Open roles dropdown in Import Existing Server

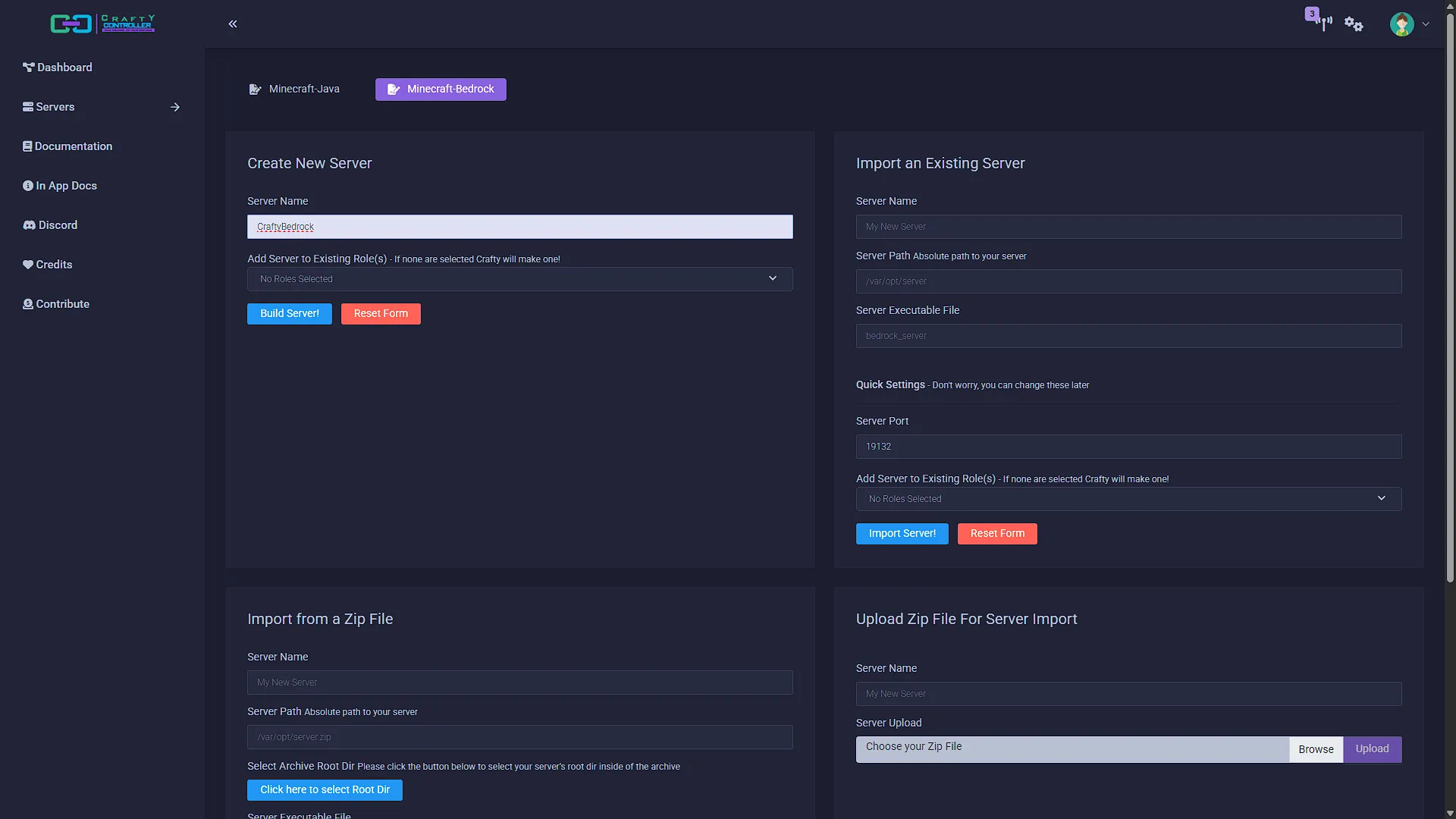pyautogui.click(x=1128, y=499)
